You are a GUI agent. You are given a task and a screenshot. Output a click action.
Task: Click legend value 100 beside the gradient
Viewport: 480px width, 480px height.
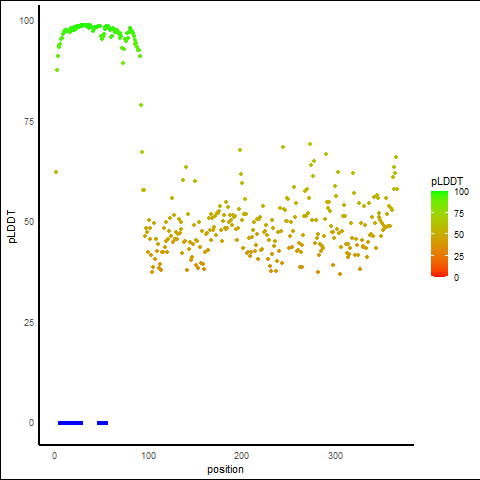(x=462, y=192)
